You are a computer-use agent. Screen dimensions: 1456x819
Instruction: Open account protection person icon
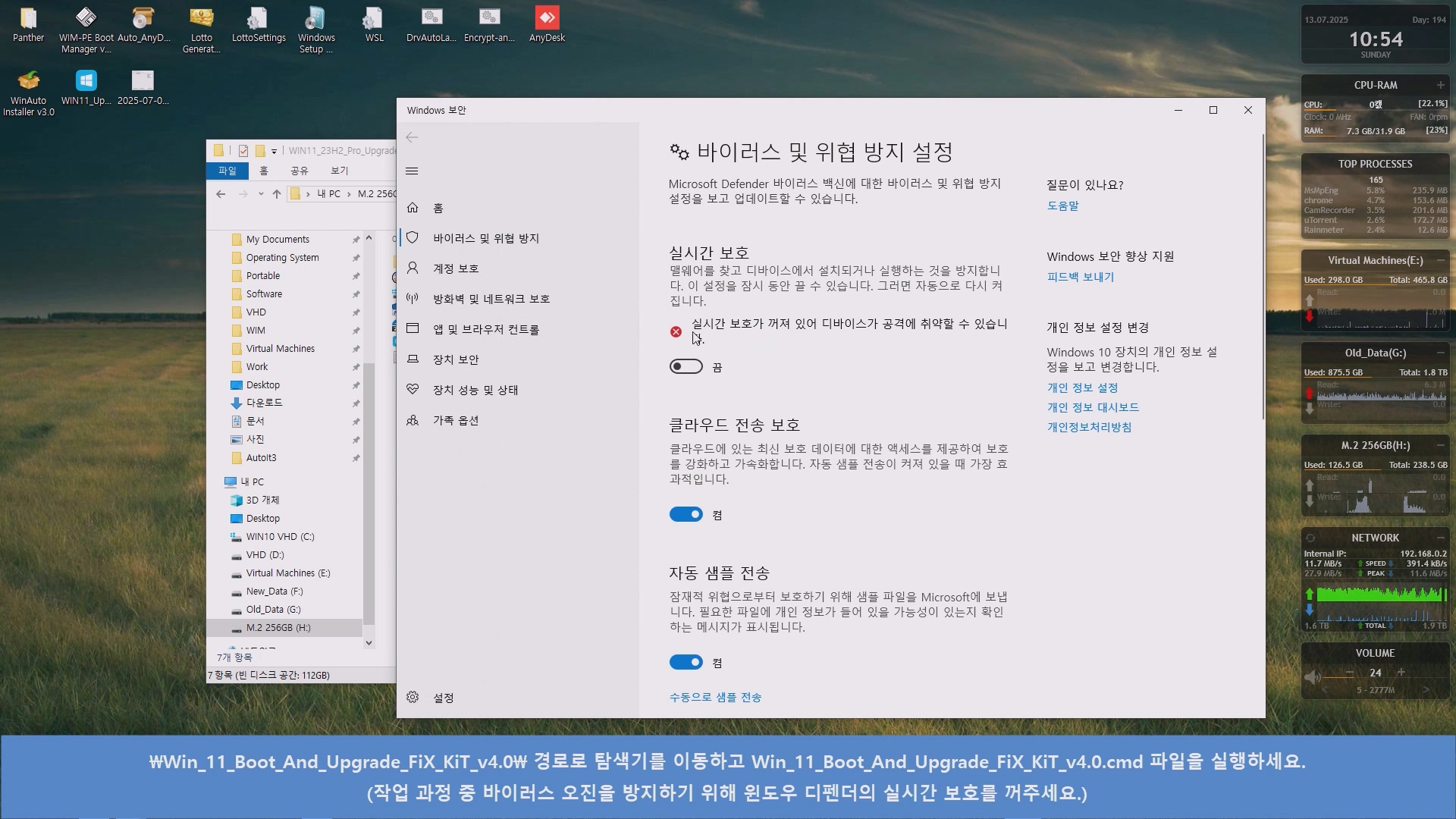pos(413,268)
